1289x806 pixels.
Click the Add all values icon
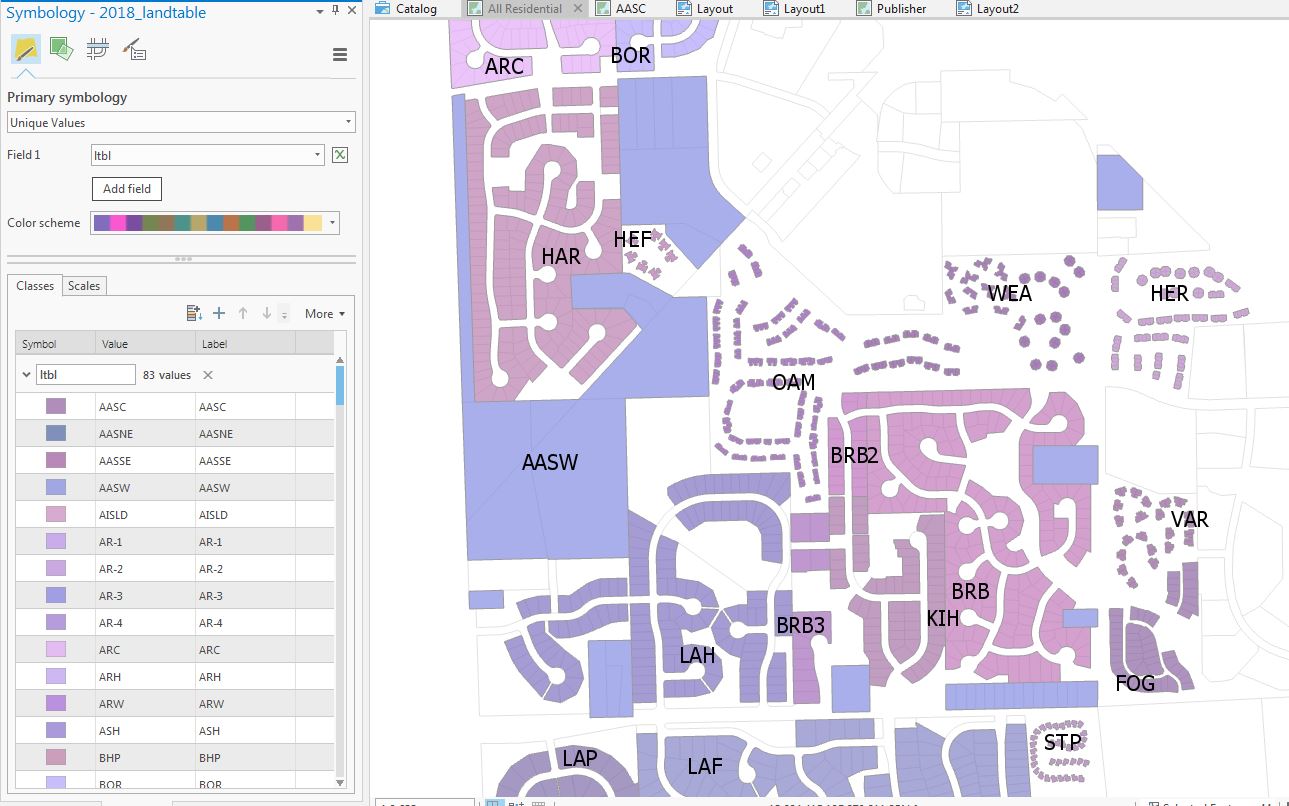pyautogui.click(x=195, y=313)
